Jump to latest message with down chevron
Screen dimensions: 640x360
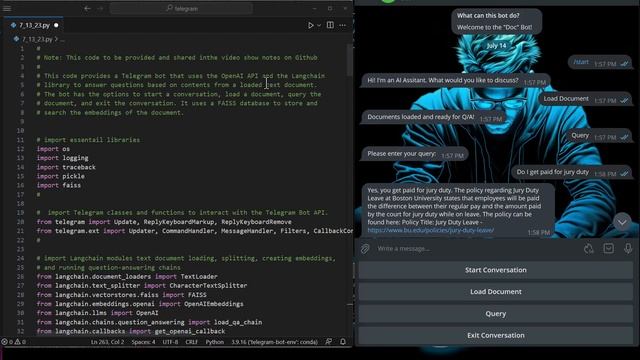622,222
